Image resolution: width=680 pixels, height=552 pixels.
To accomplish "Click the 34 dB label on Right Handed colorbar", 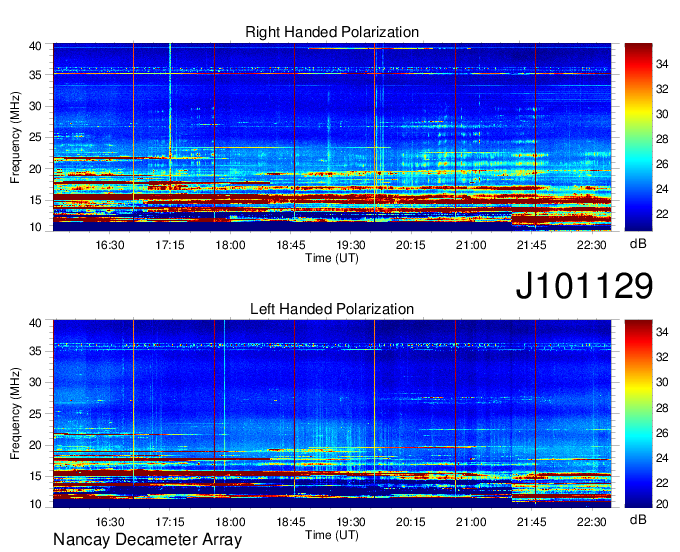I will click(662, 65).
